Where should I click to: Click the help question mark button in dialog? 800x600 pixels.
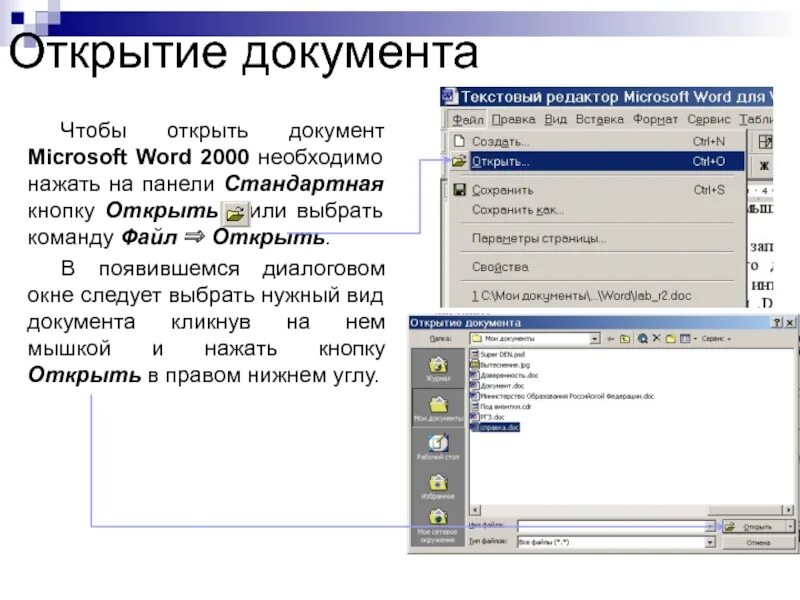[777, 322]
